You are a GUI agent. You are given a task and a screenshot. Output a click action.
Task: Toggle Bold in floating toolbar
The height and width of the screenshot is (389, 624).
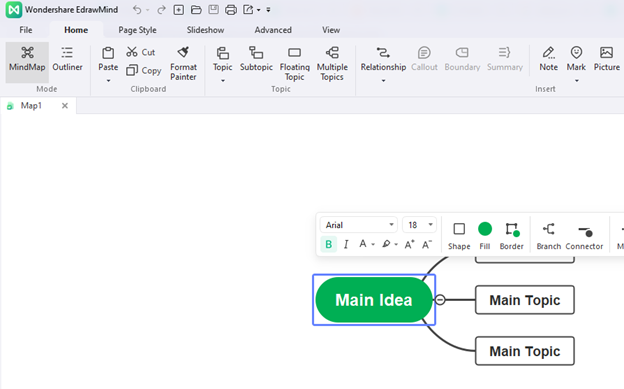(x=329, y=244)
